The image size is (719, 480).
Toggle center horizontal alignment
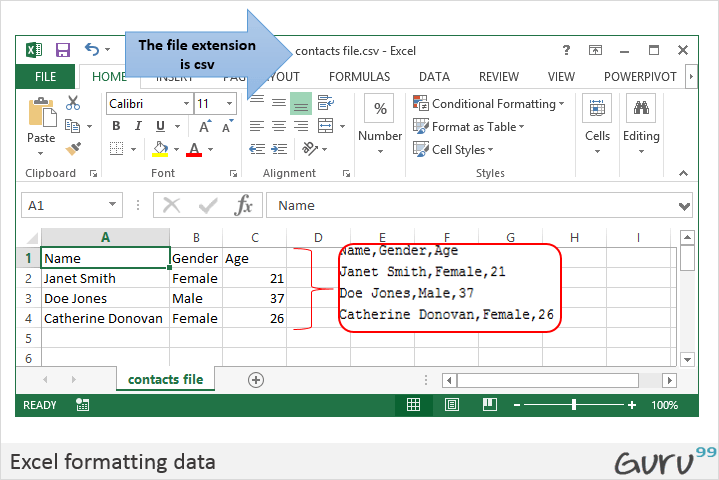pos(278,126)
